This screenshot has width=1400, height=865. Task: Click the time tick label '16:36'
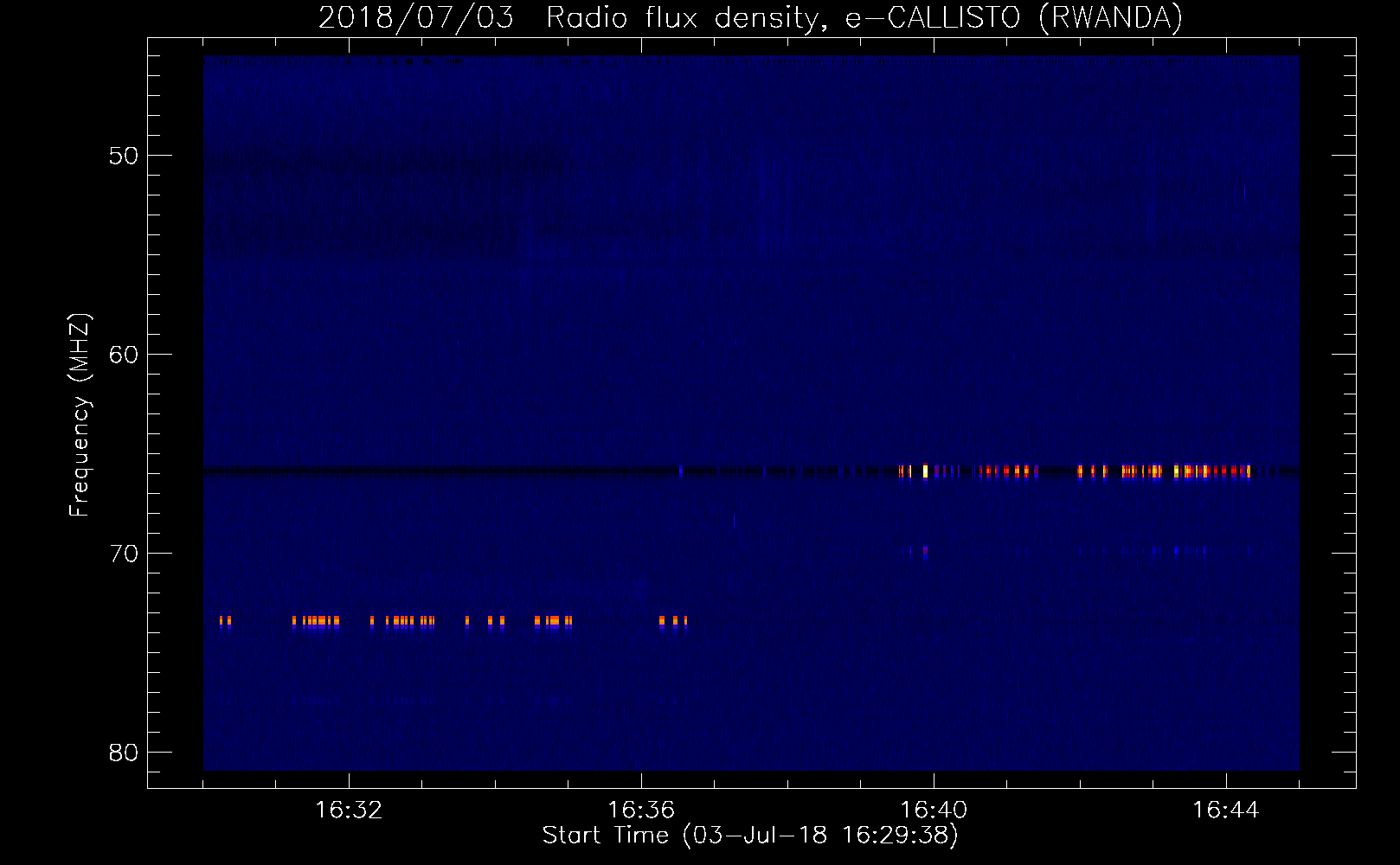641,811
